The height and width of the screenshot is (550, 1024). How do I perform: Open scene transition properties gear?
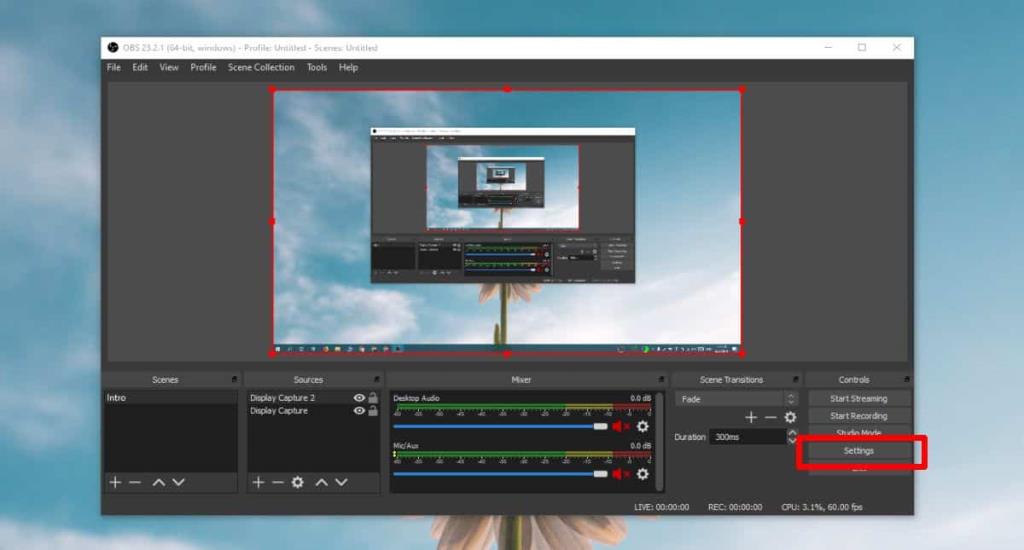pos(790,417)
